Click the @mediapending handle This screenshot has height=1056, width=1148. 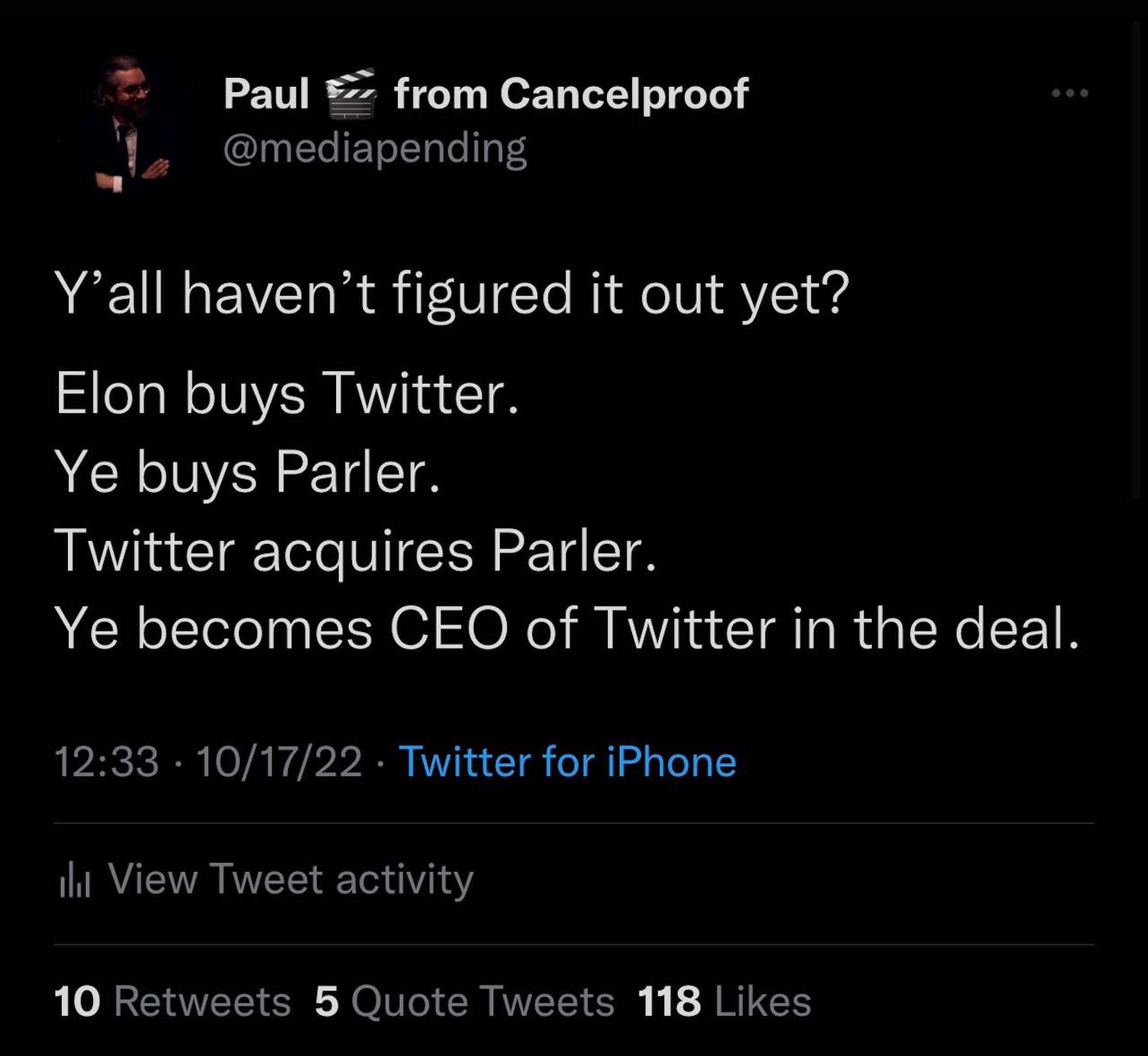(375, 149)
